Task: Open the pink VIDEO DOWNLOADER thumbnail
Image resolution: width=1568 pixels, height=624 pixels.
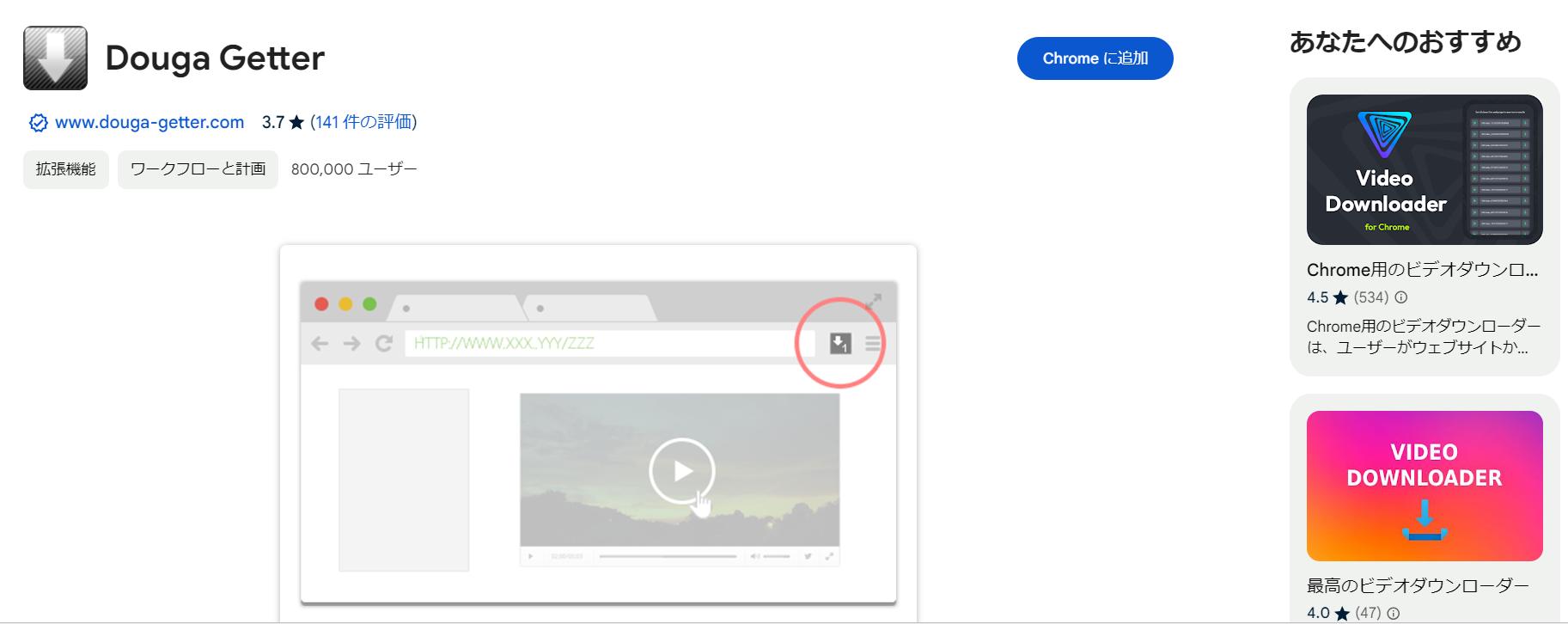Action: (1425, 486)
